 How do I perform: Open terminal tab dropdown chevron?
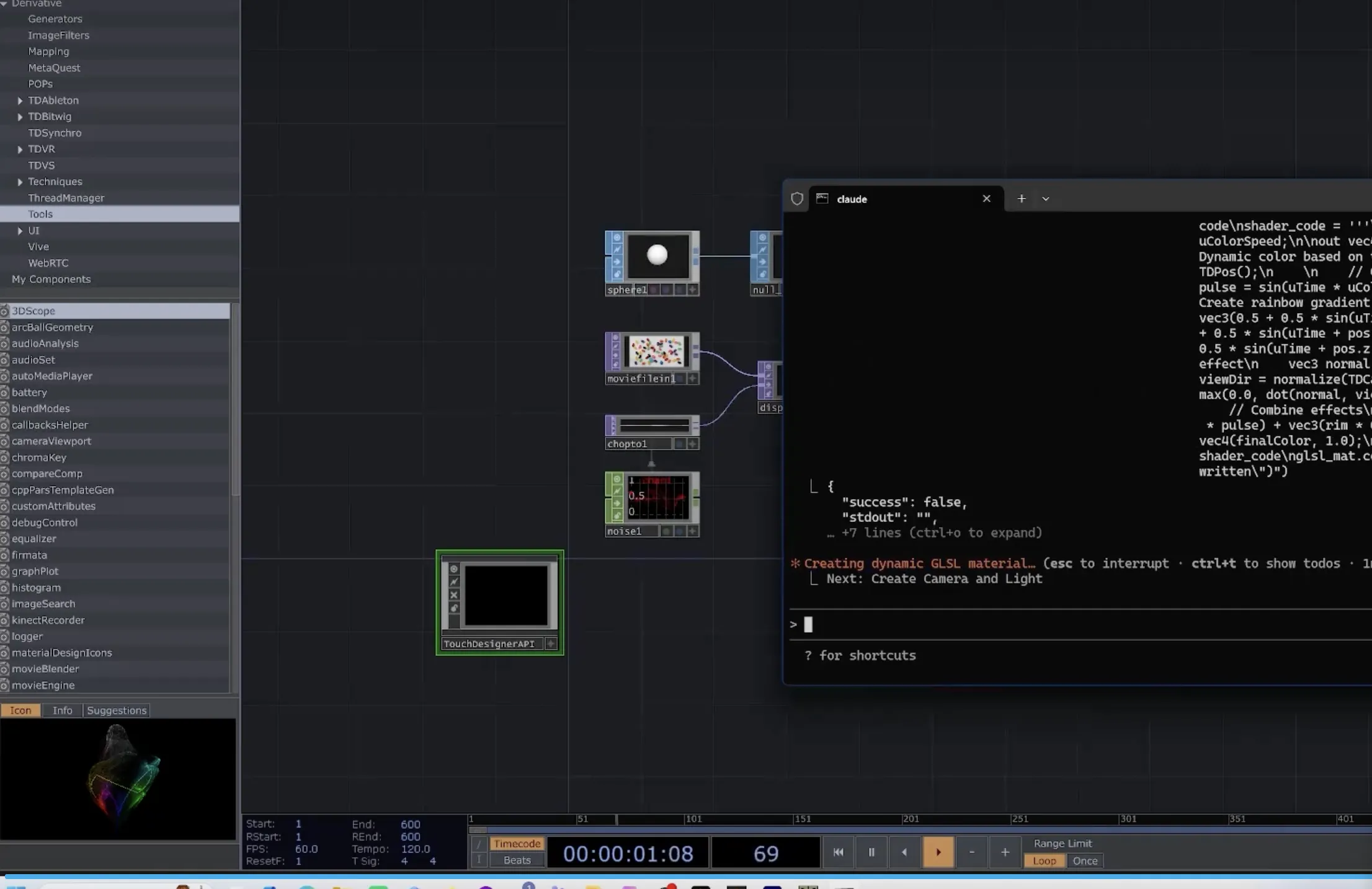[1046, 199]
